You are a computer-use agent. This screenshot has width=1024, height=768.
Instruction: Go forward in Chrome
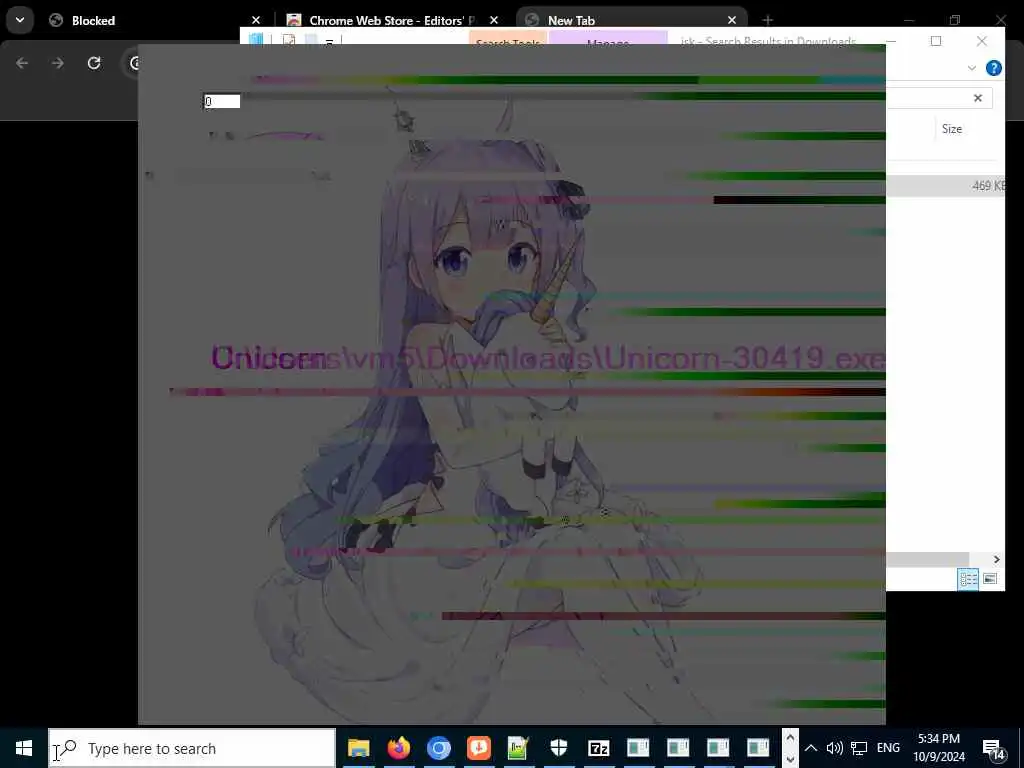coord(57,63)
